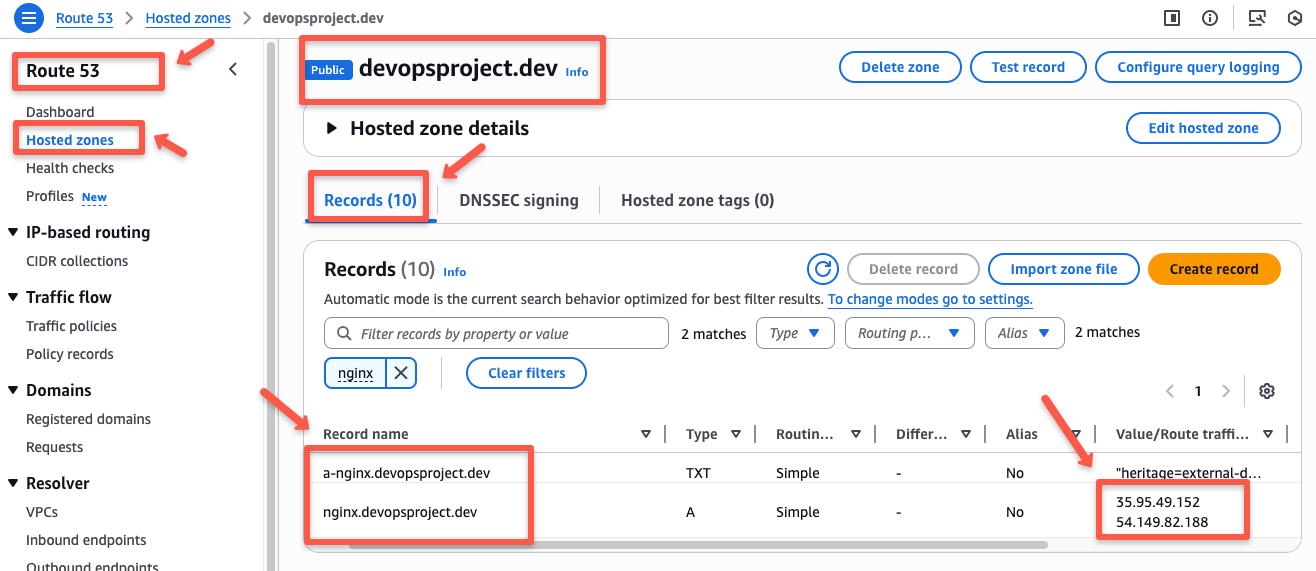Sort by Type column arrow
This screenshot has height=571, width=1316.
(x=736, y=434)
